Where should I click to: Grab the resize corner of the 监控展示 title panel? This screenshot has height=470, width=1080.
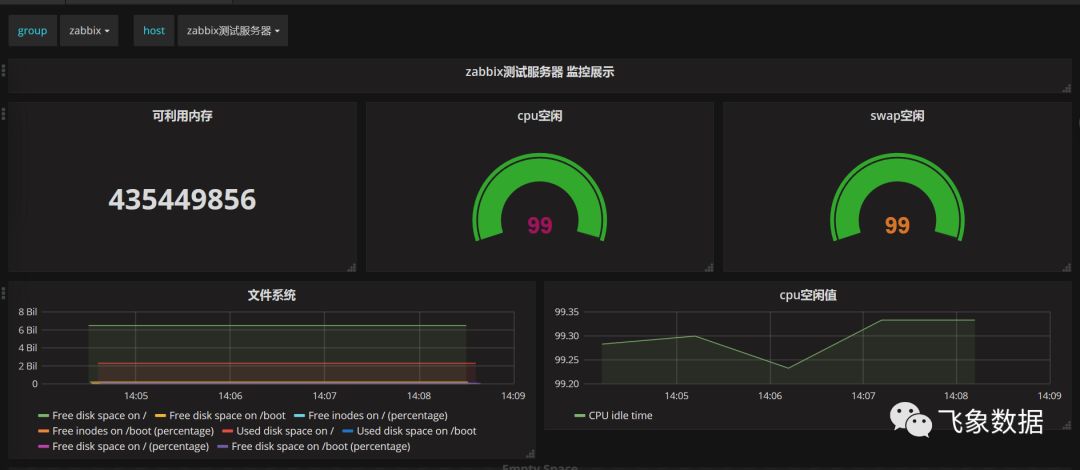[x=1067, y=88]
